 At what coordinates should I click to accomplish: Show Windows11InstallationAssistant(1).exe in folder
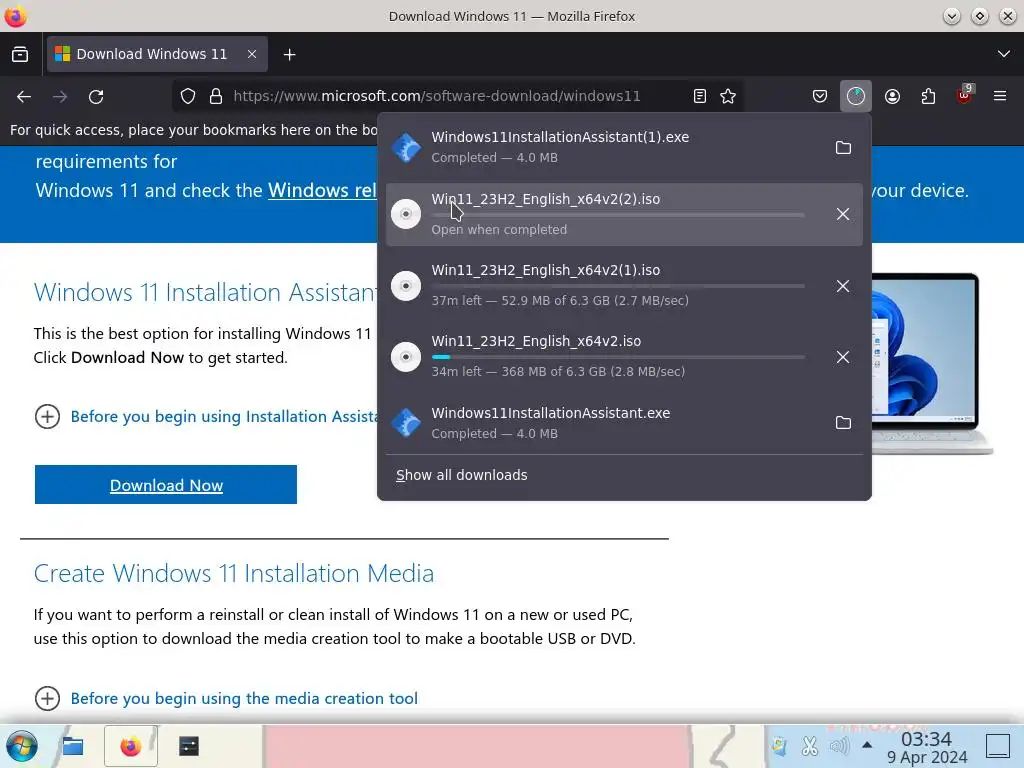coord(843,148)
